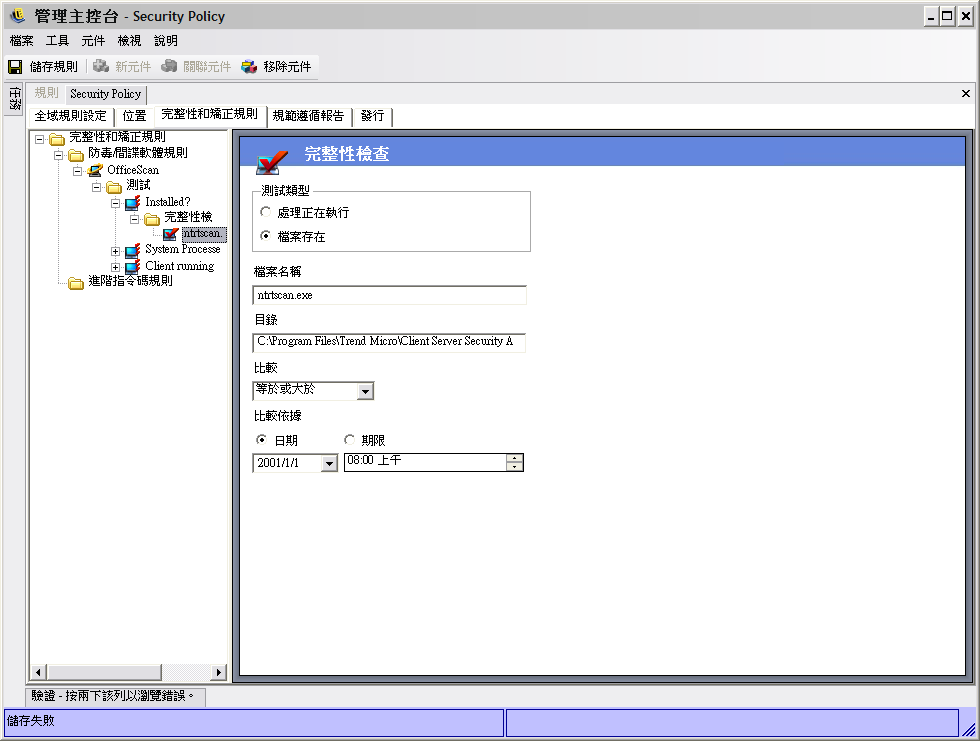980x741 pixels.
Task: Open the 說明 menu
Action: pos(166,41)
